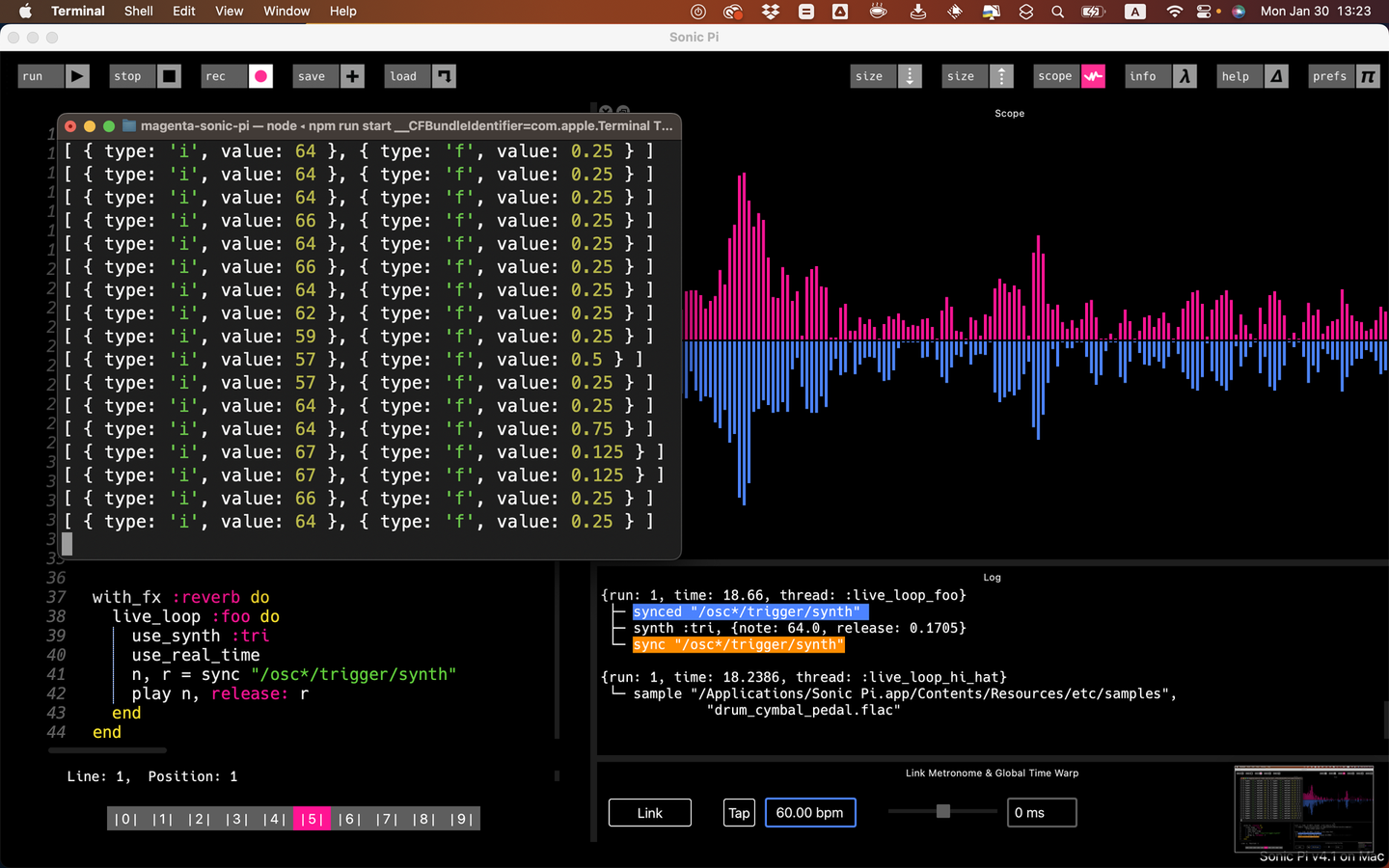Click the Tap tempo button
The image size is (1389, 868).
coord(739,813)
